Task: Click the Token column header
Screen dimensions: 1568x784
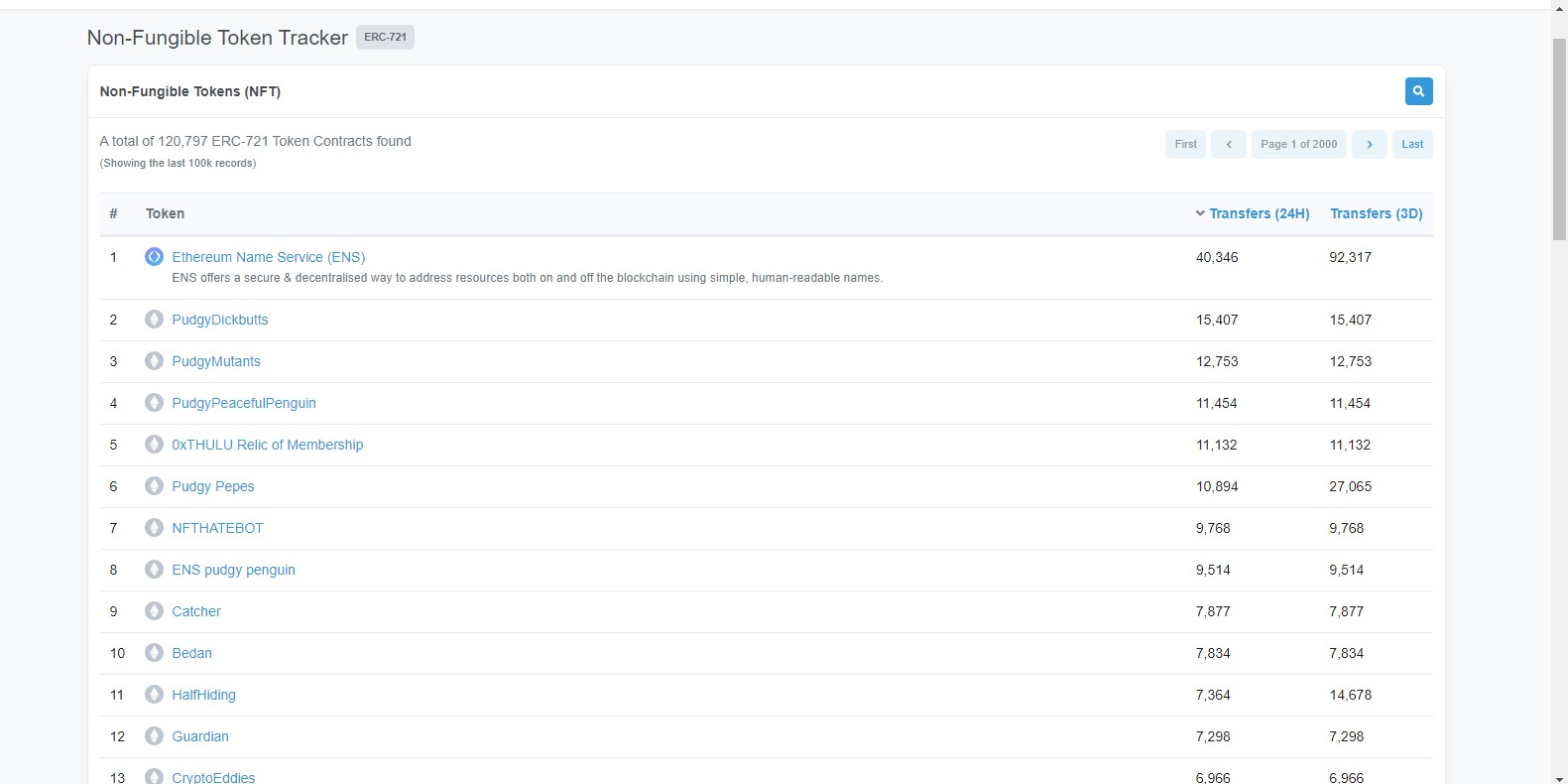Action: coord(165,213)
